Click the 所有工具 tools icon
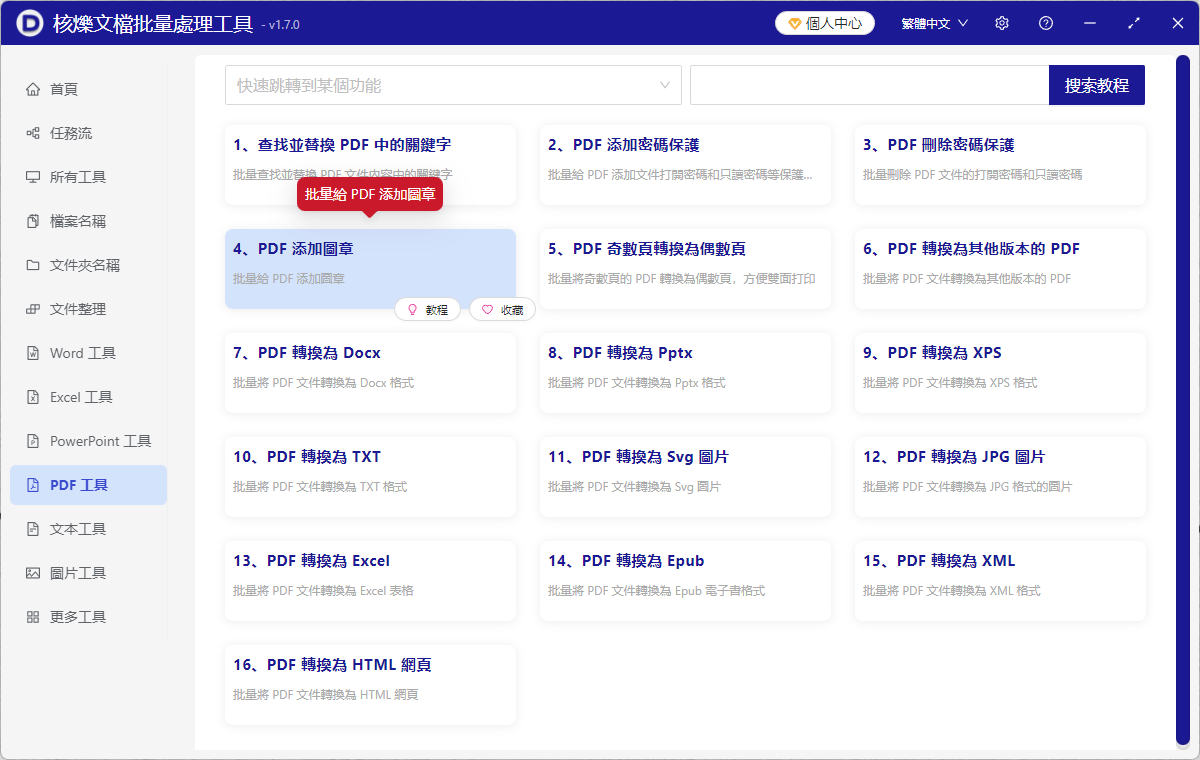 pos(34,176)
